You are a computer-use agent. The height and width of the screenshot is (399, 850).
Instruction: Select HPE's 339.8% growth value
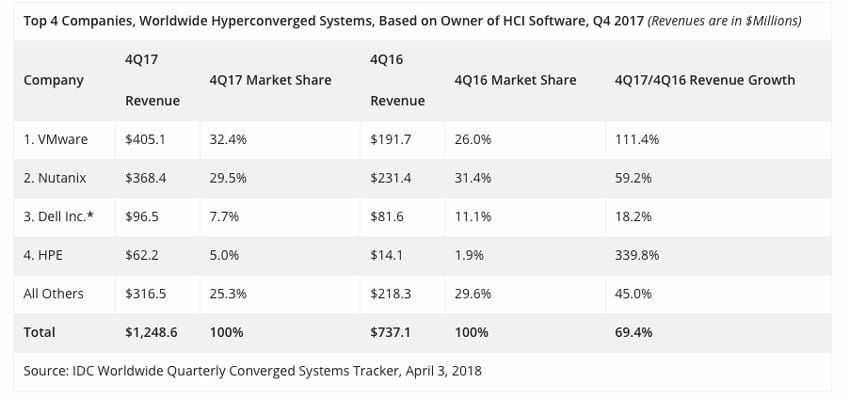tap(637, 255)
